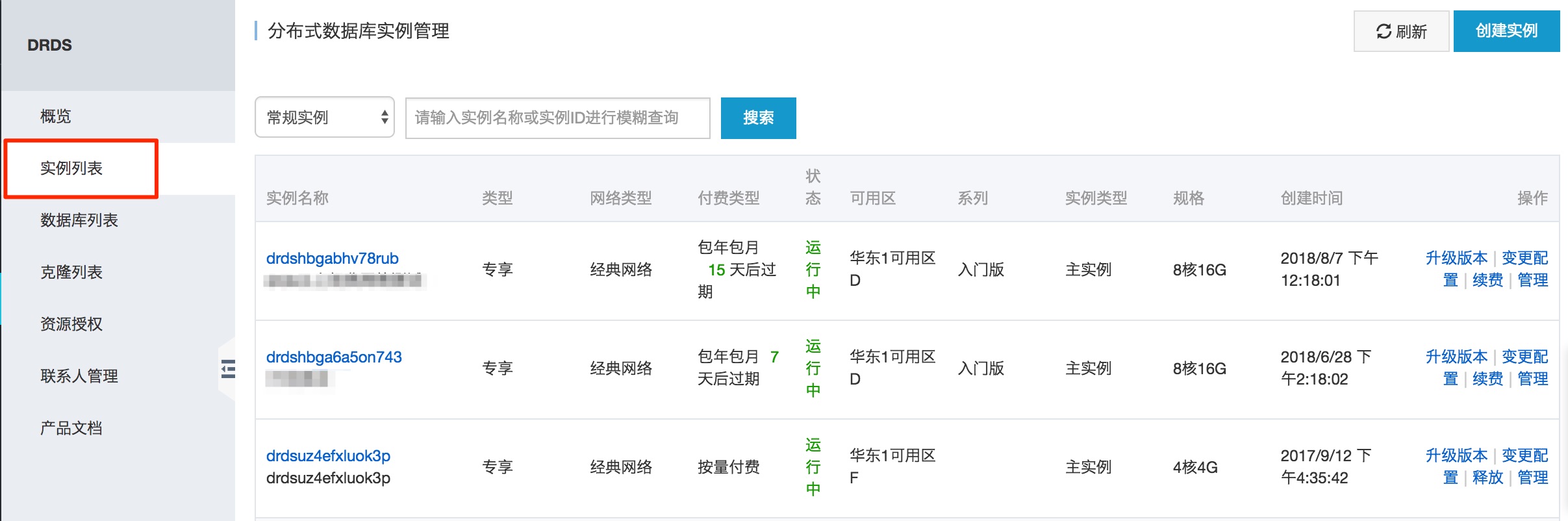This screenshot has height=521, width=1568.
Task: Click the DRDS sidebar title
Action: [49, 45]
